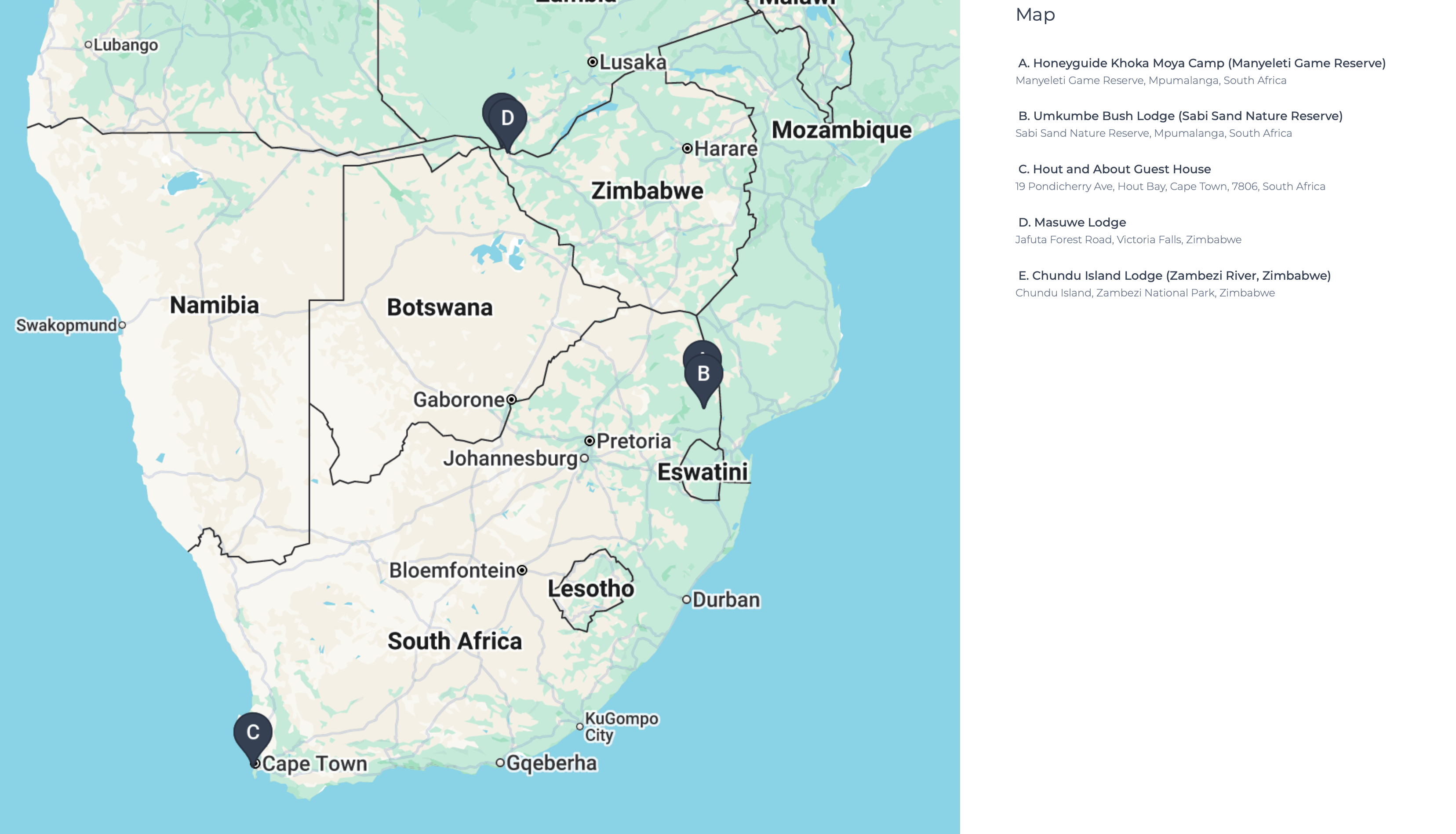Click the Harare city marker dot
1456x834 pixels.
tap(687, 148)
